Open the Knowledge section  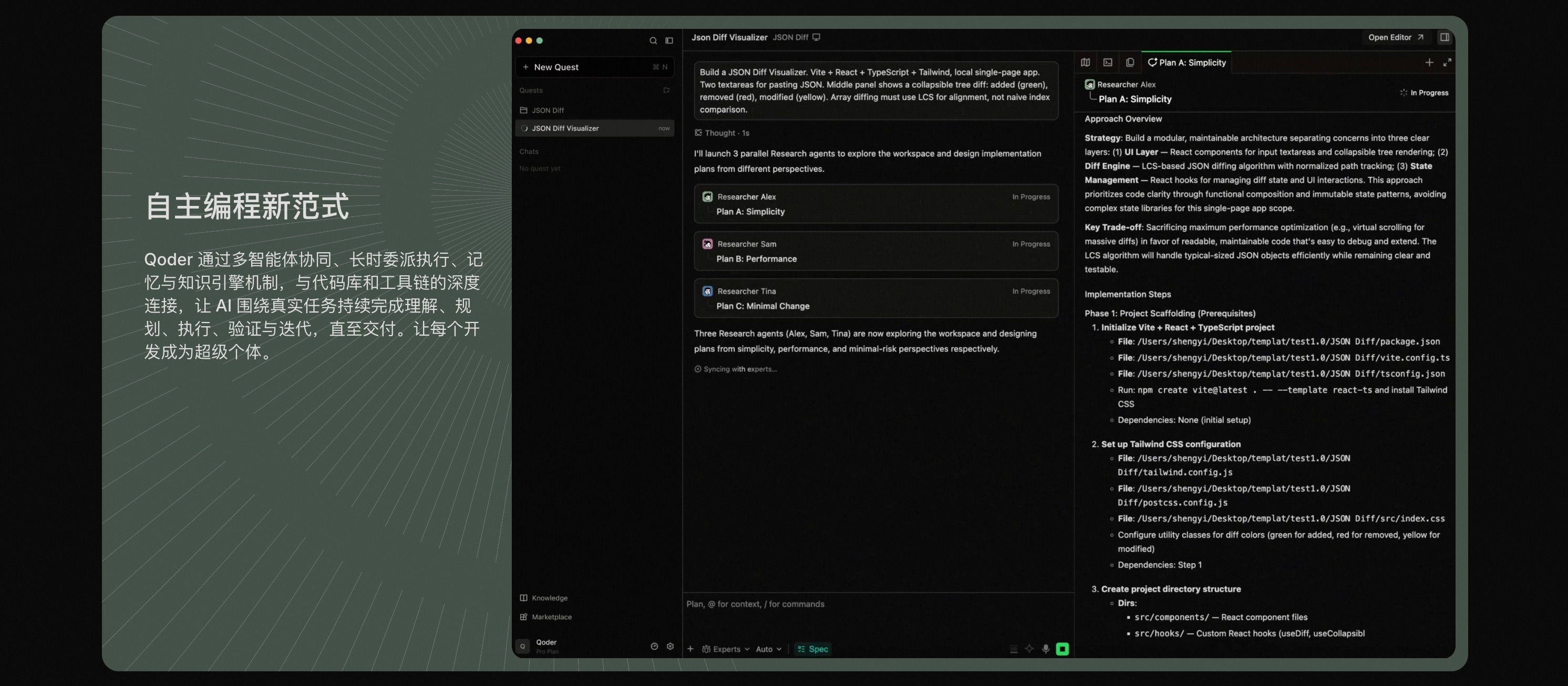[x=543, y=598]
